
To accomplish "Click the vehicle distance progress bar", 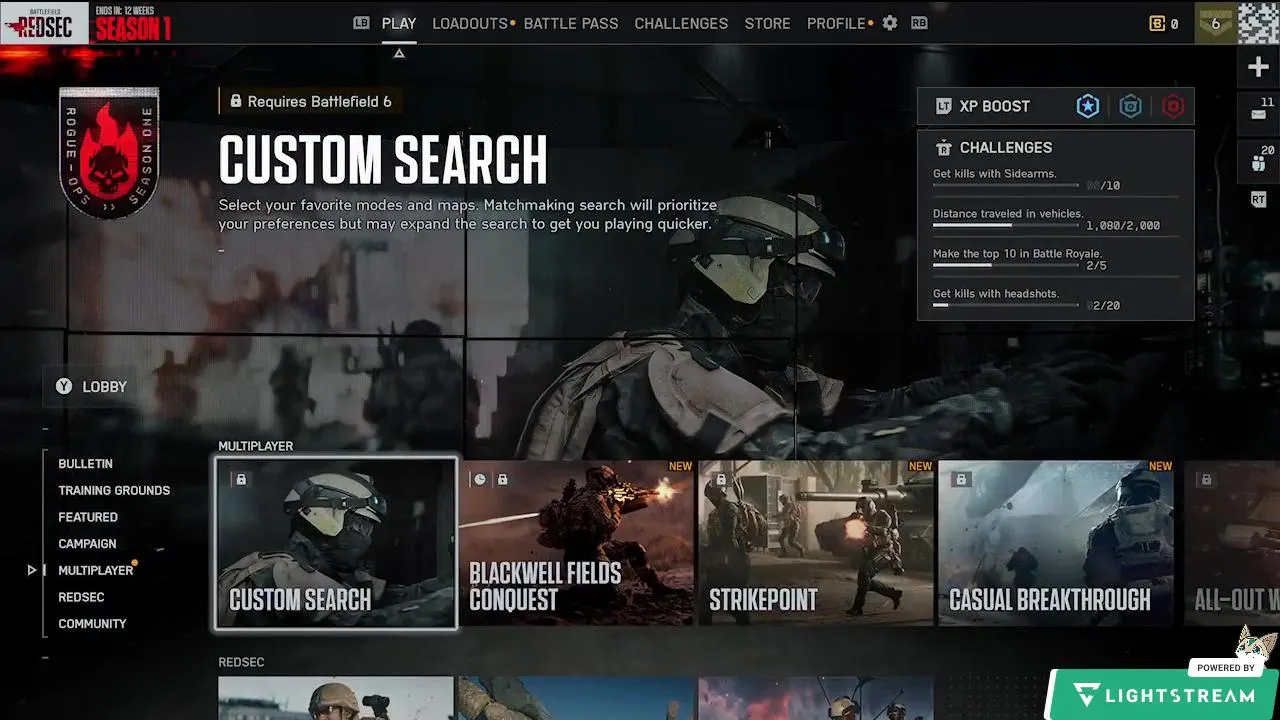I will click(1006, 225).
